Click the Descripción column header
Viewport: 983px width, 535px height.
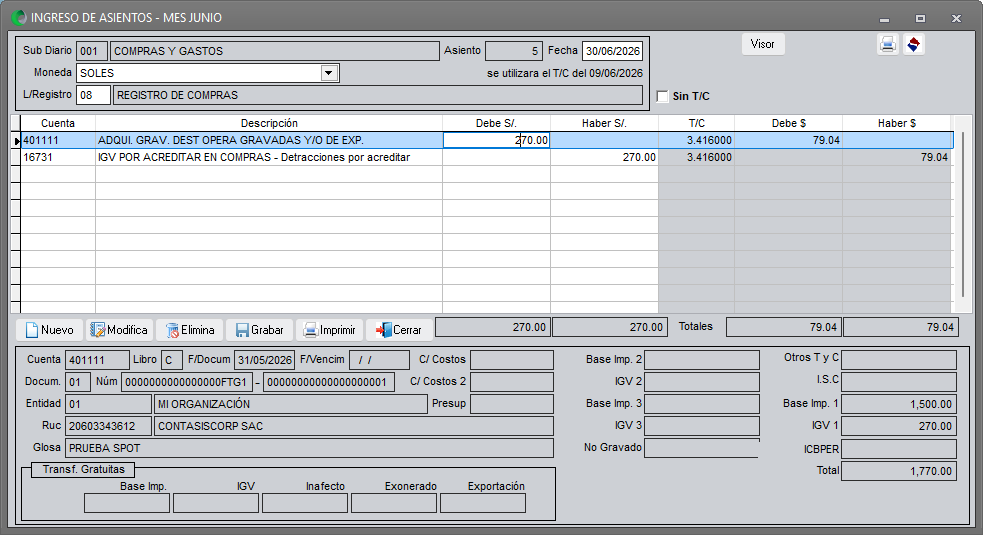click(269, 123)
